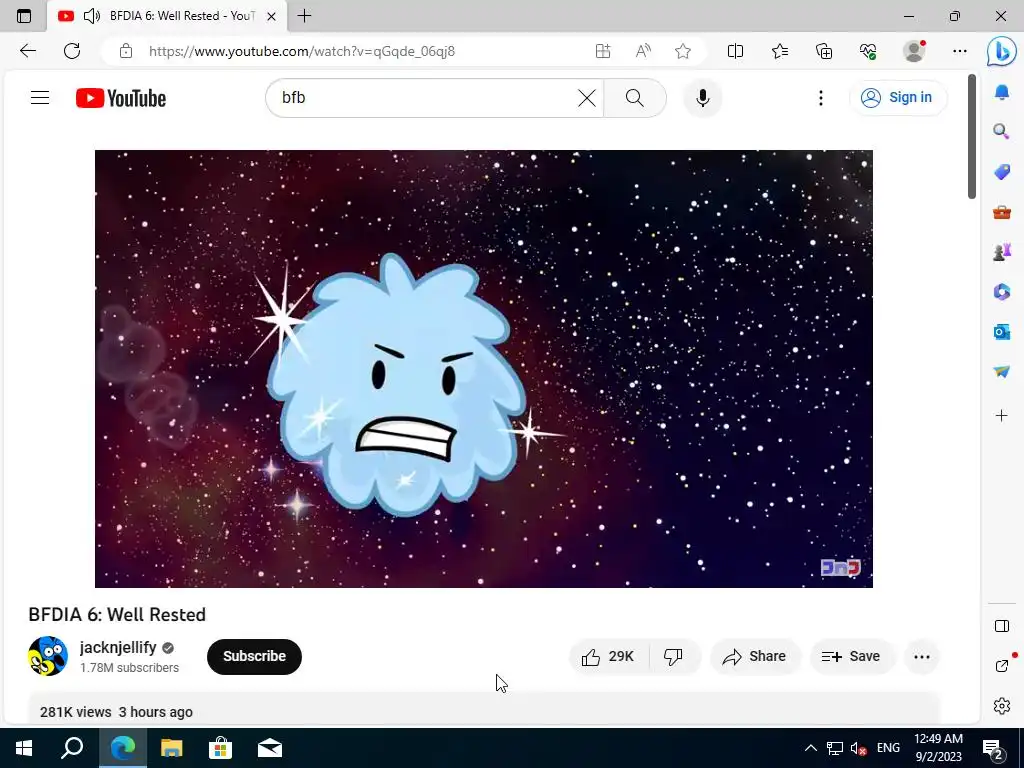Click the video player
This screenshot has height=768, width=1024.
coord(483,368)
